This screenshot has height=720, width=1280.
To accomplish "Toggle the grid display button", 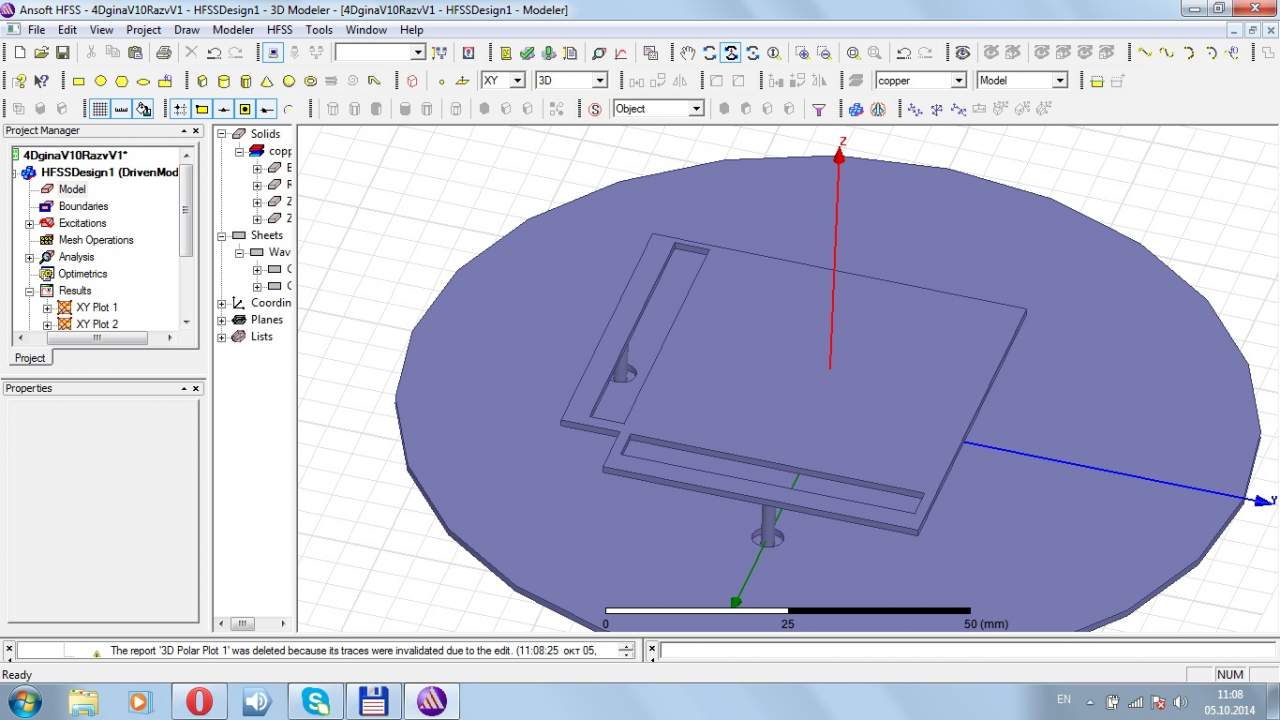I will [x=100, y=109].
